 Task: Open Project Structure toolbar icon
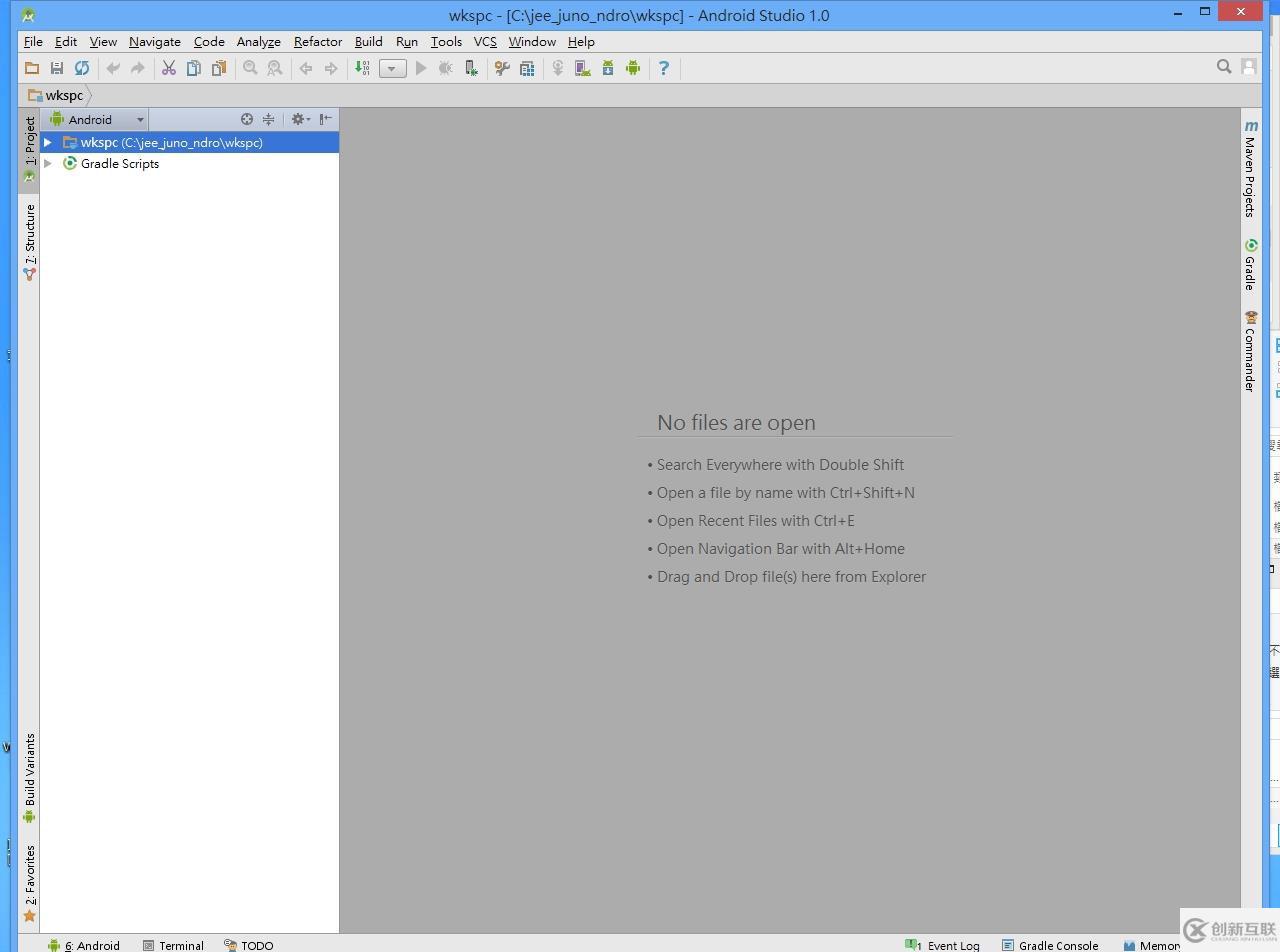coord(527,68)
